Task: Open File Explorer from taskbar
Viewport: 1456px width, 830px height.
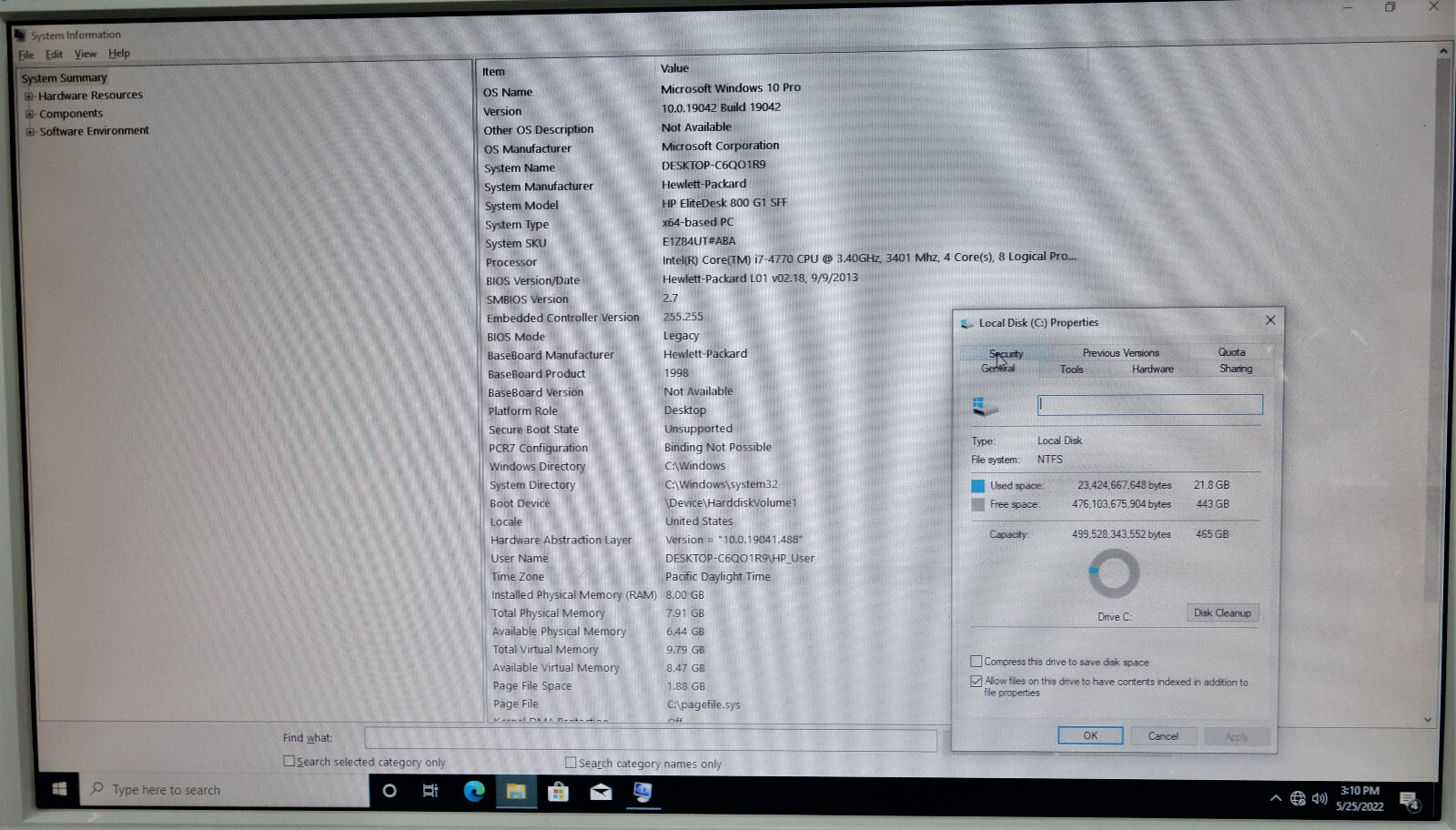Action: 516,792
